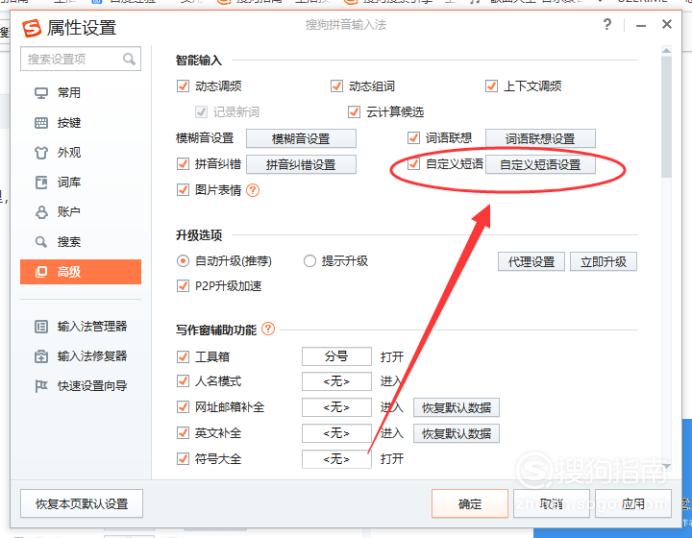Screen dimensions: 692x538
Task: Click the <无> hotkey field for 人名模式
Action: [x=337, y=381]
